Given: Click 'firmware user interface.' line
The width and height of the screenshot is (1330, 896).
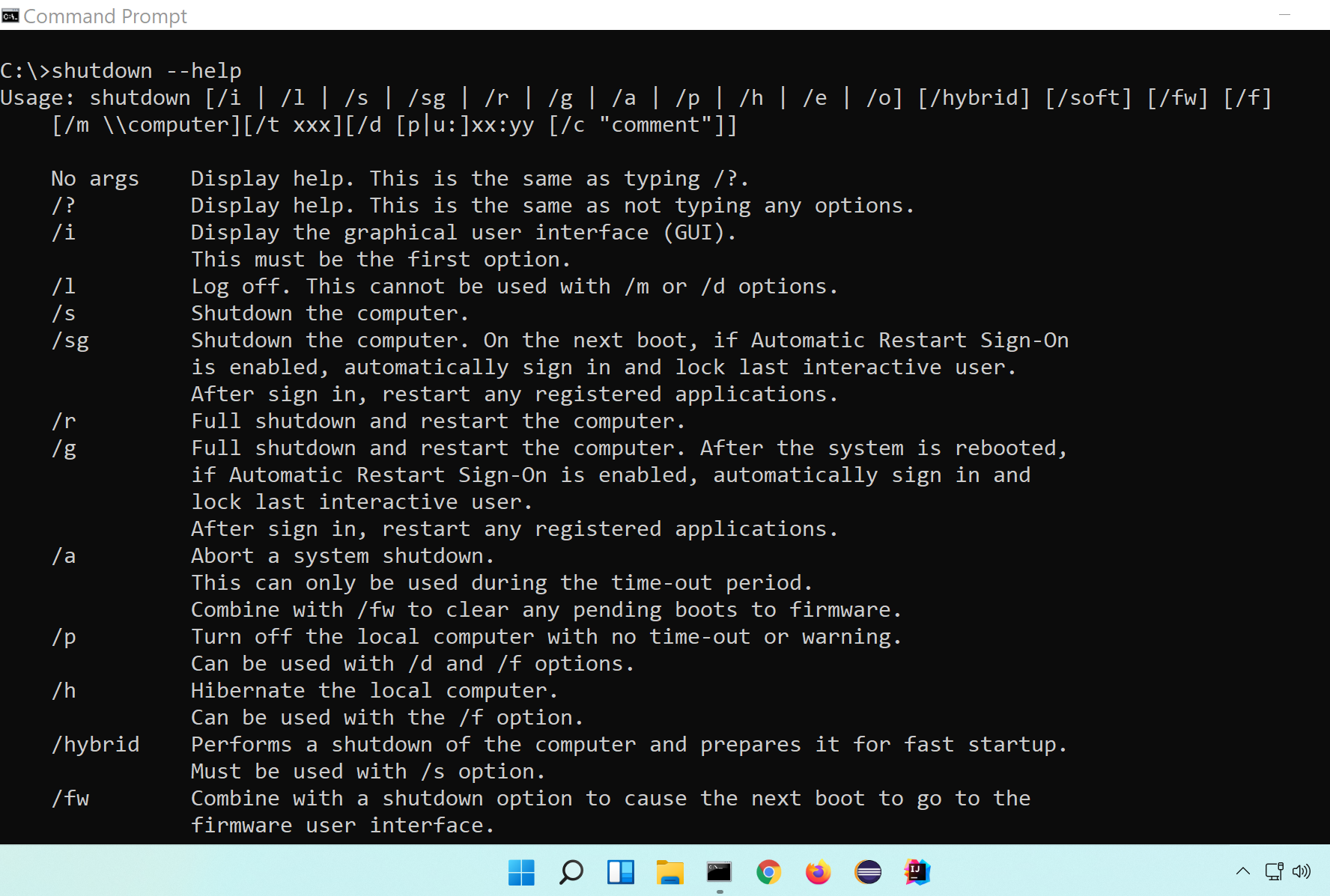Looking at the screenshot, I should 342,825.
